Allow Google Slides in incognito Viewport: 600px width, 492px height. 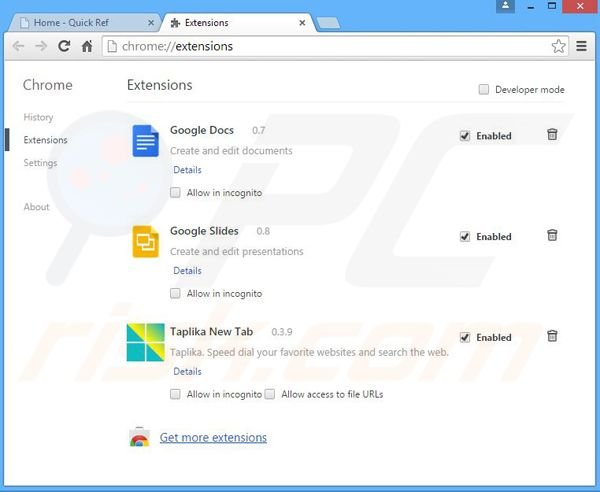point(175,293)
